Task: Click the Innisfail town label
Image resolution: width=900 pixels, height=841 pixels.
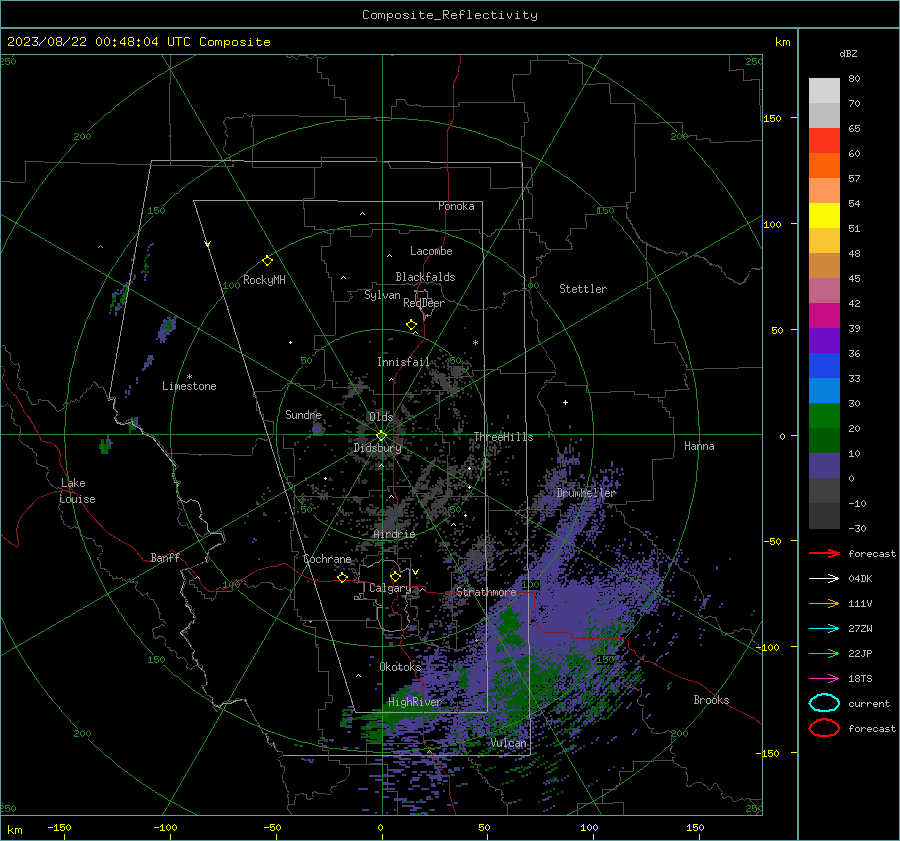Action: pyautogui.click(x=403, y=362)
